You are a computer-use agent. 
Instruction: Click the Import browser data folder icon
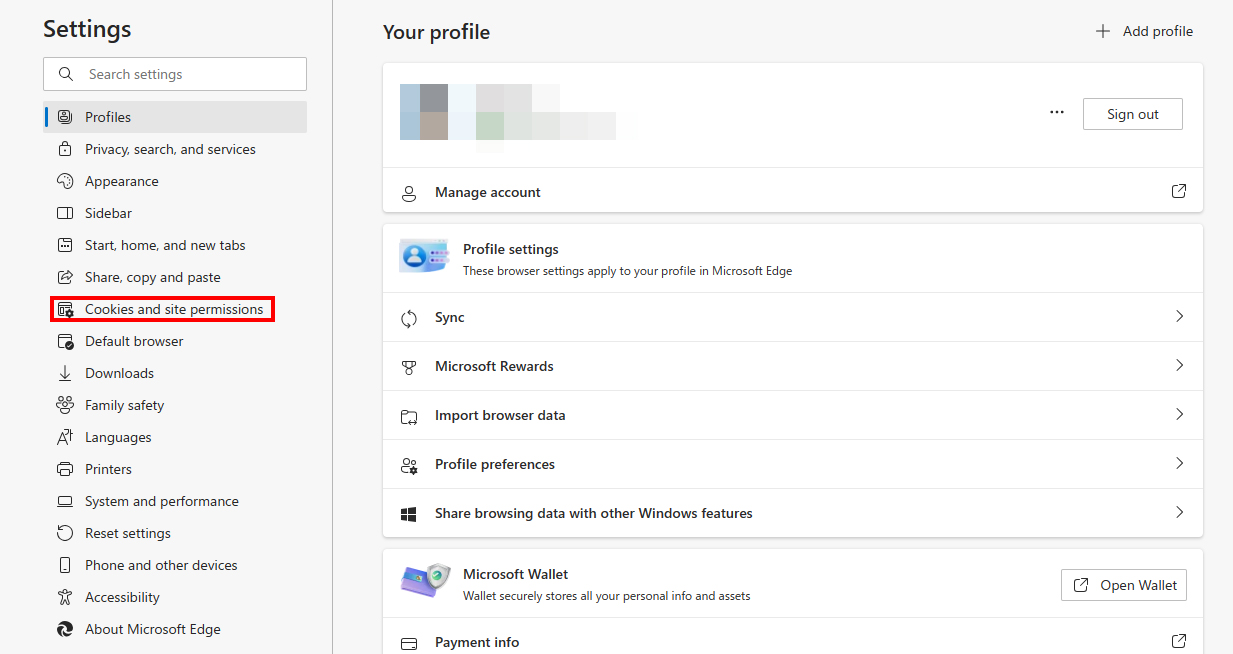[x=409, y=416]
